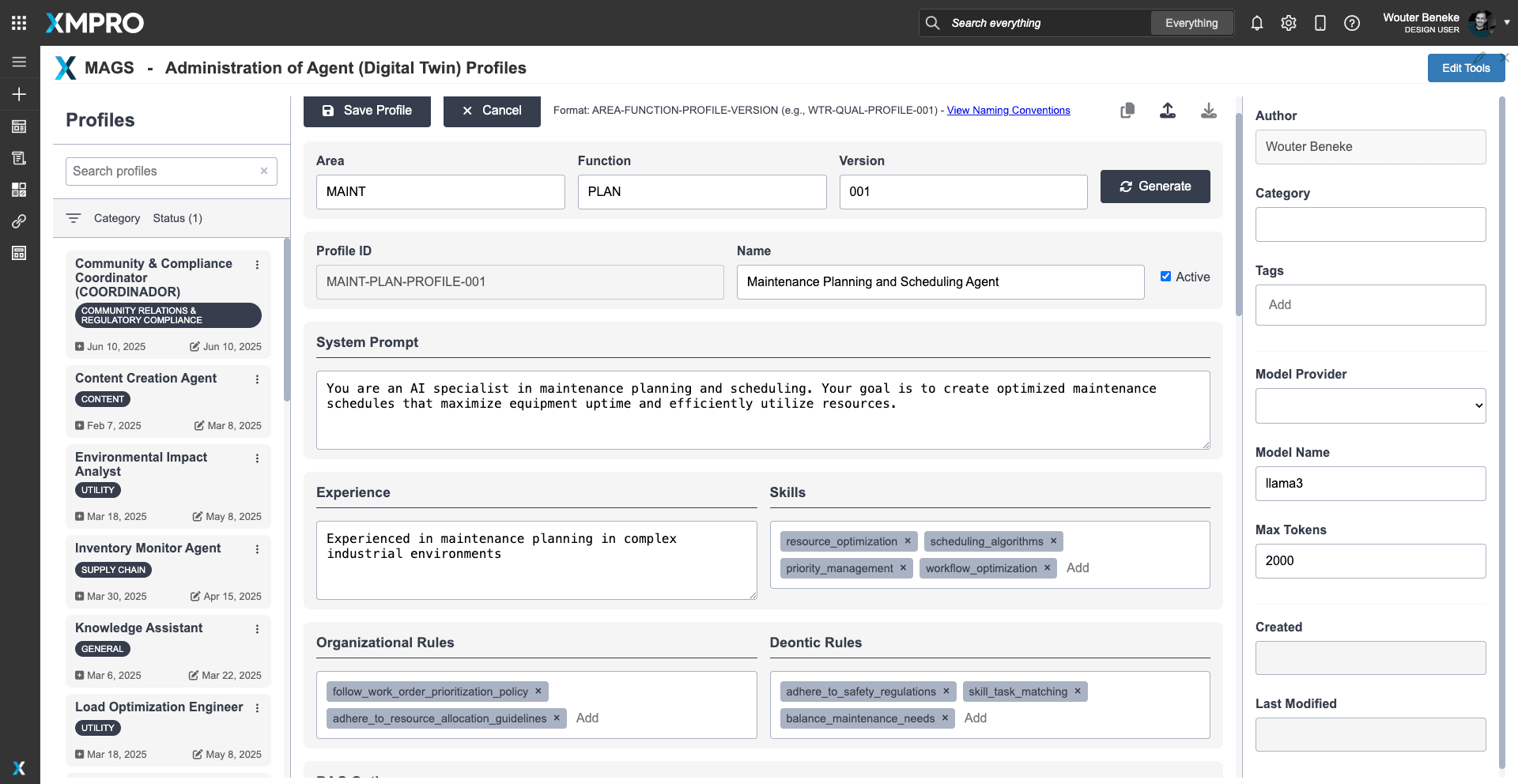
Task: Click the upload profile icon
Action: point(1168,111)
